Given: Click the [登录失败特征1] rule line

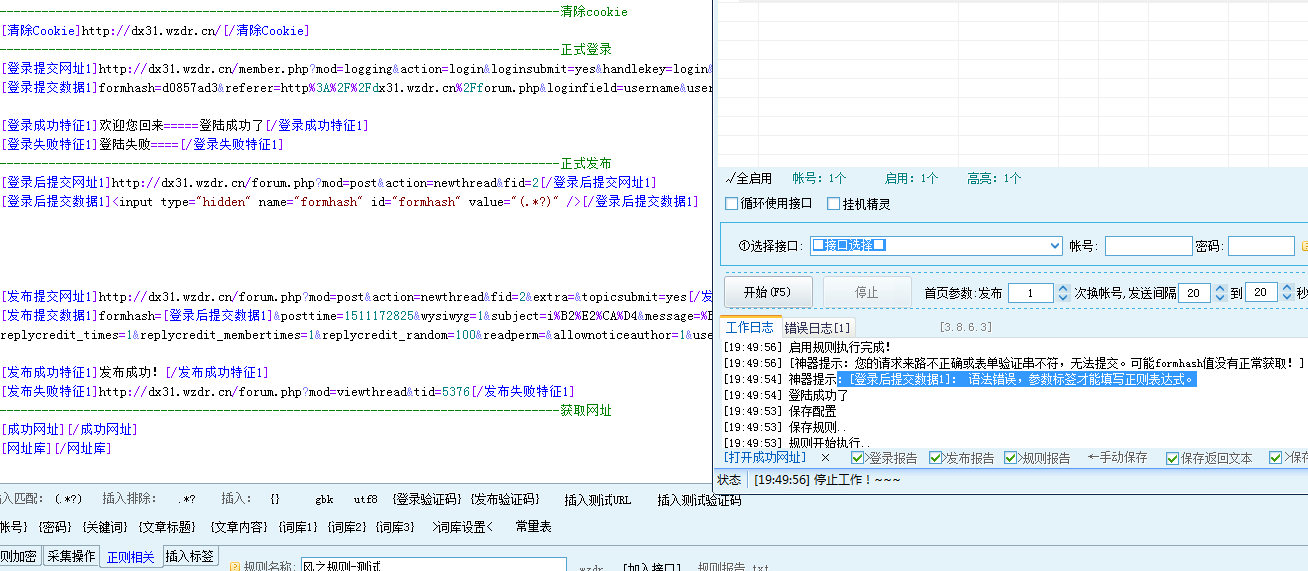Looking at the screenshot, I should [141, 145].
